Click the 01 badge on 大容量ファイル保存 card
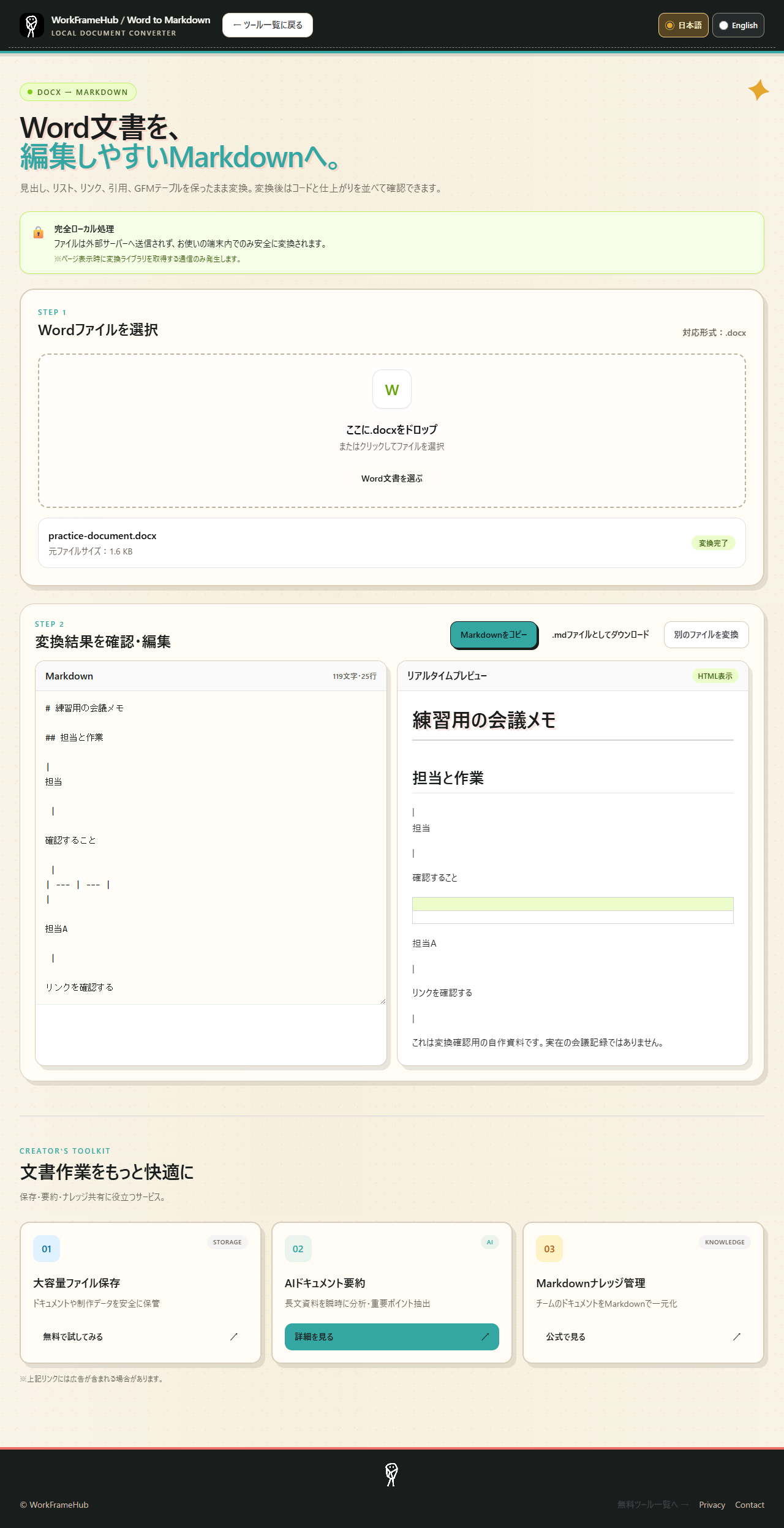This screenshot has height=1528, width=784. 47,1249
